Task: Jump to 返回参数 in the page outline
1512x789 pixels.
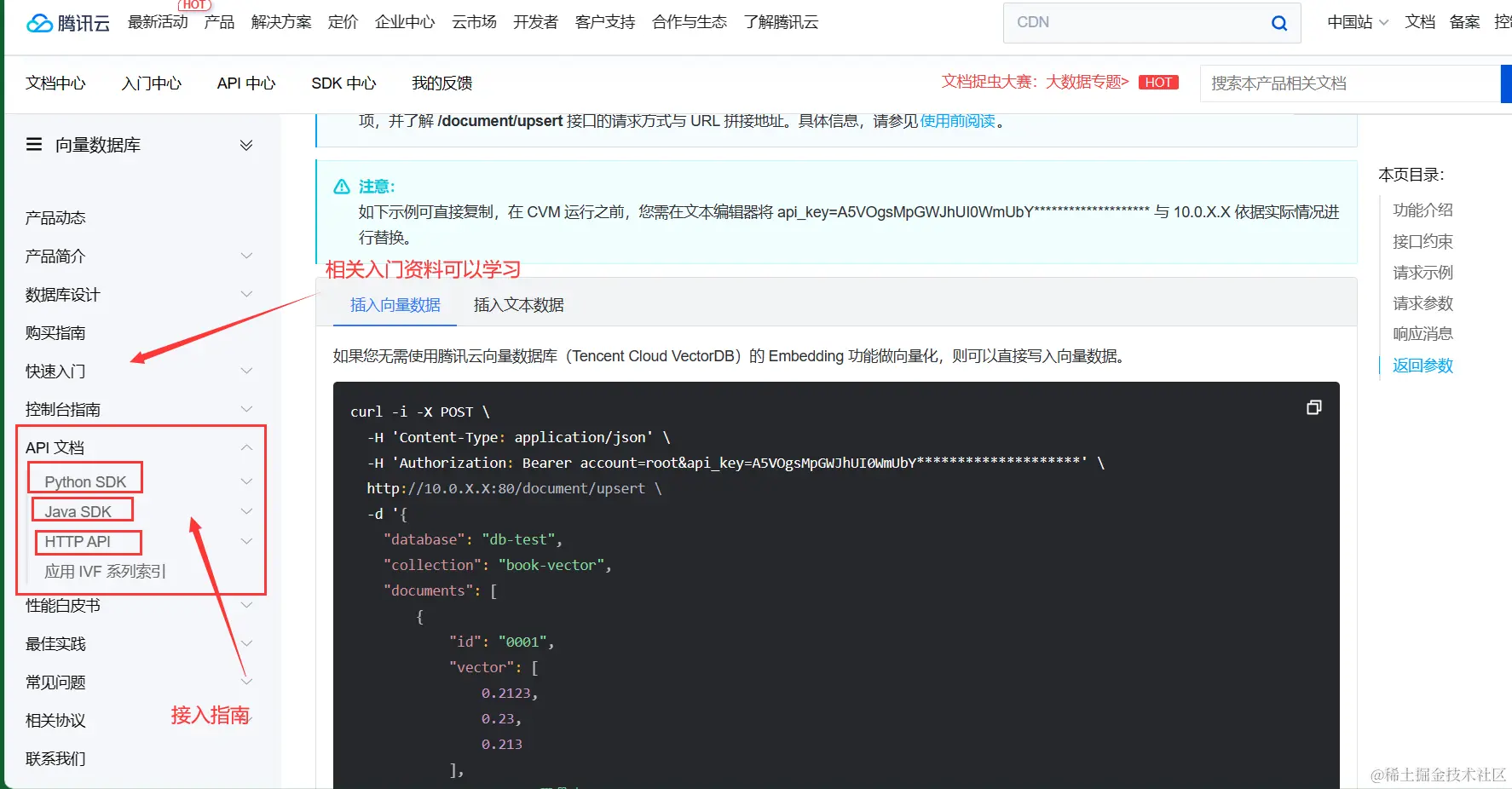Action: (x=1422, y=365)
